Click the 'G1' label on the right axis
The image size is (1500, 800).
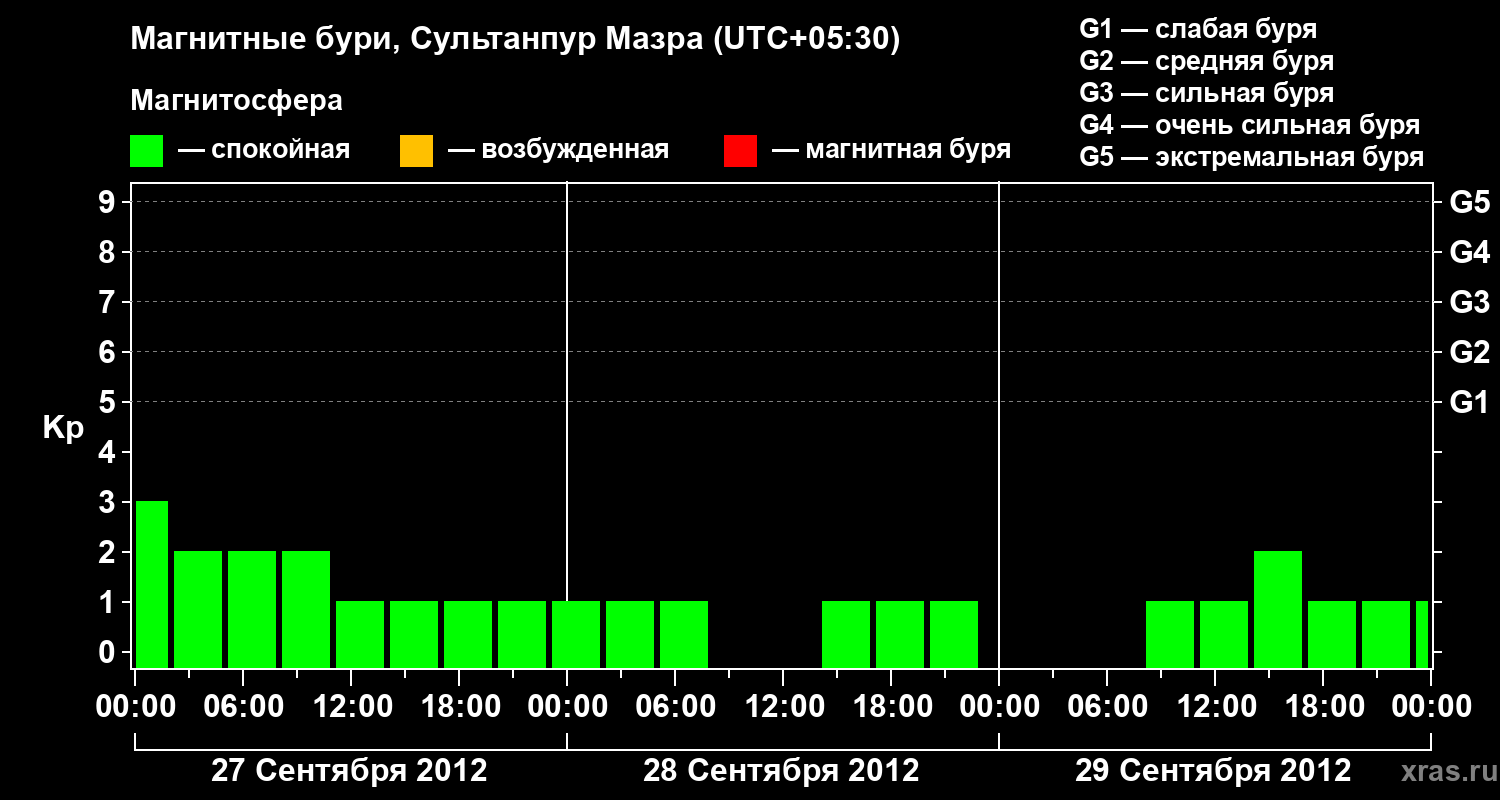point(1470,403)
